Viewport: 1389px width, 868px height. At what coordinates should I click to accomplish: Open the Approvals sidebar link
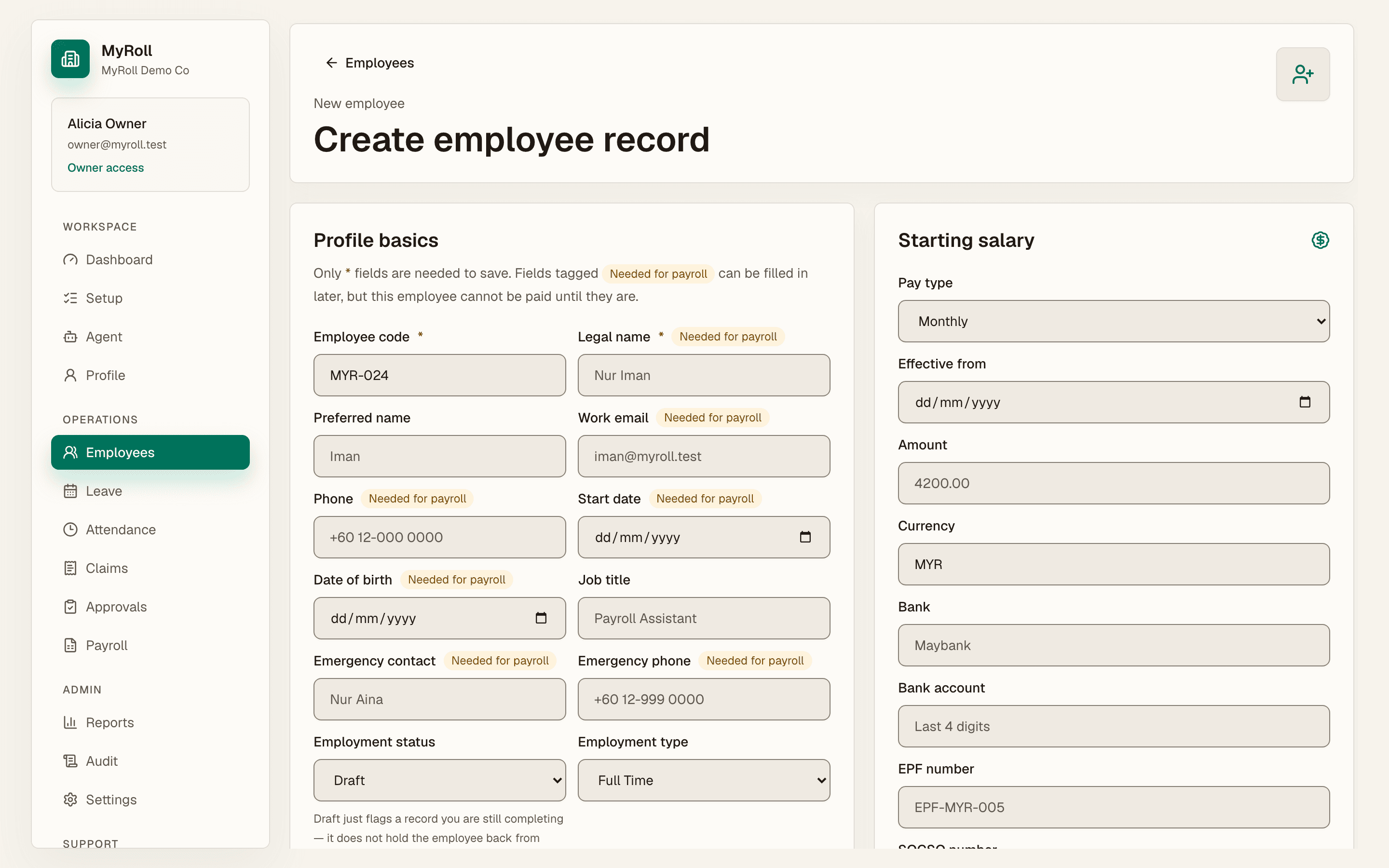click(150, 607)
